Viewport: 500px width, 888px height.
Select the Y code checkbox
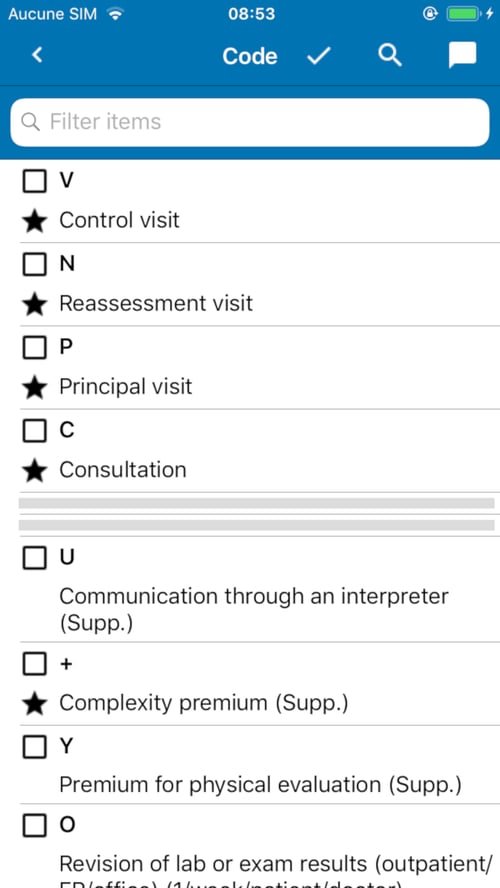[35, 747]
